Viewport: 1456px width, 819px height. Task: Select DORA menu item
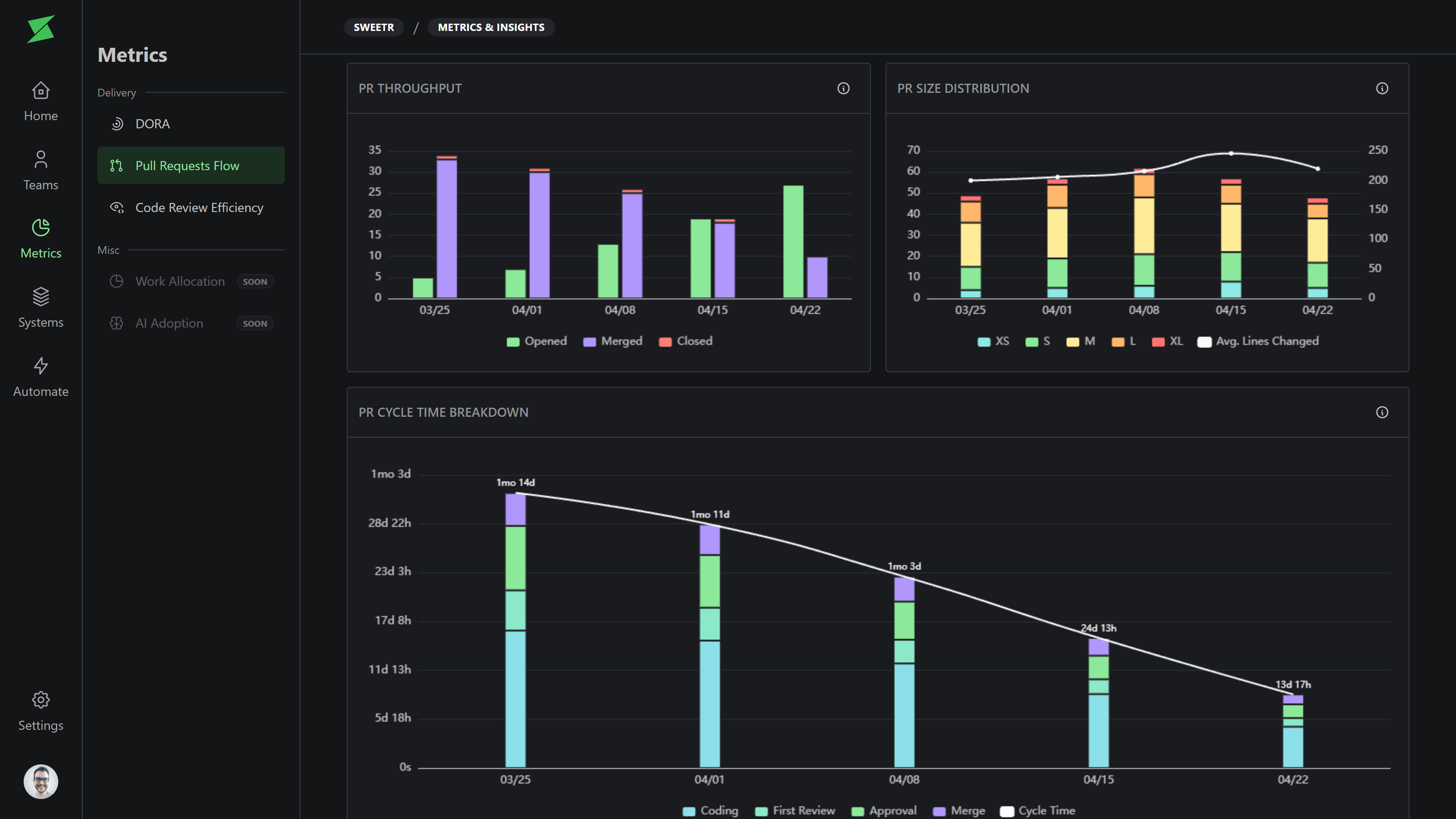(152, 124)
